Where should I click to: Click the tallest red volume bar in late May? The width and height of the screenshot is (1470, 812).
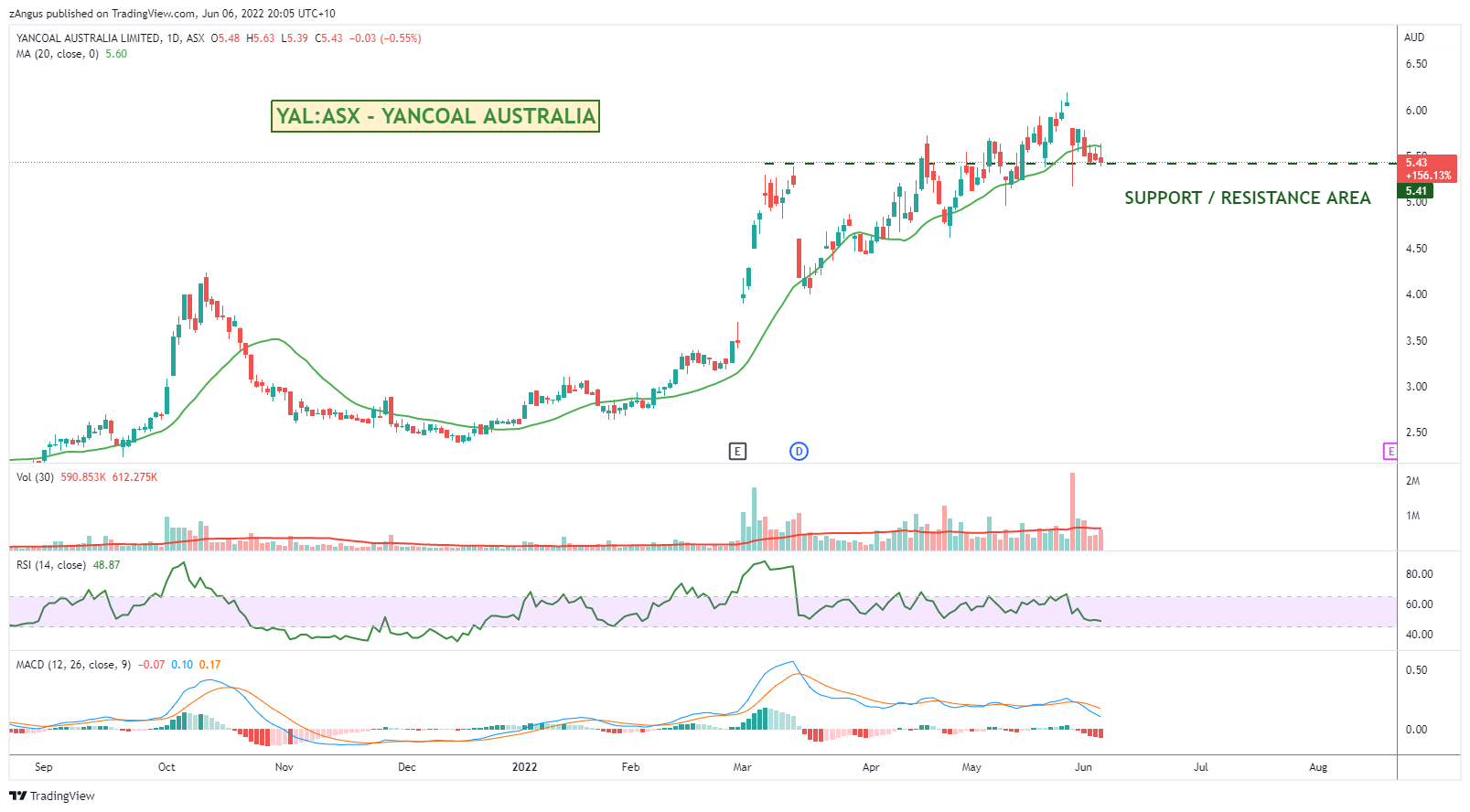pos(1072,511)
